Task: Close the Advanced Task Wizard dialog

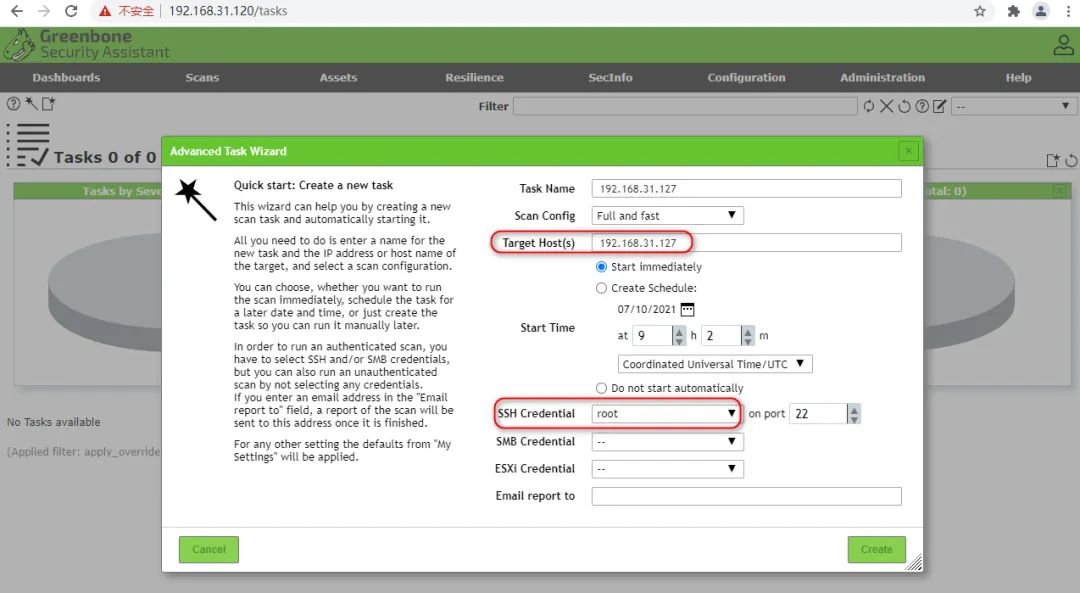Action: (908, 151)
